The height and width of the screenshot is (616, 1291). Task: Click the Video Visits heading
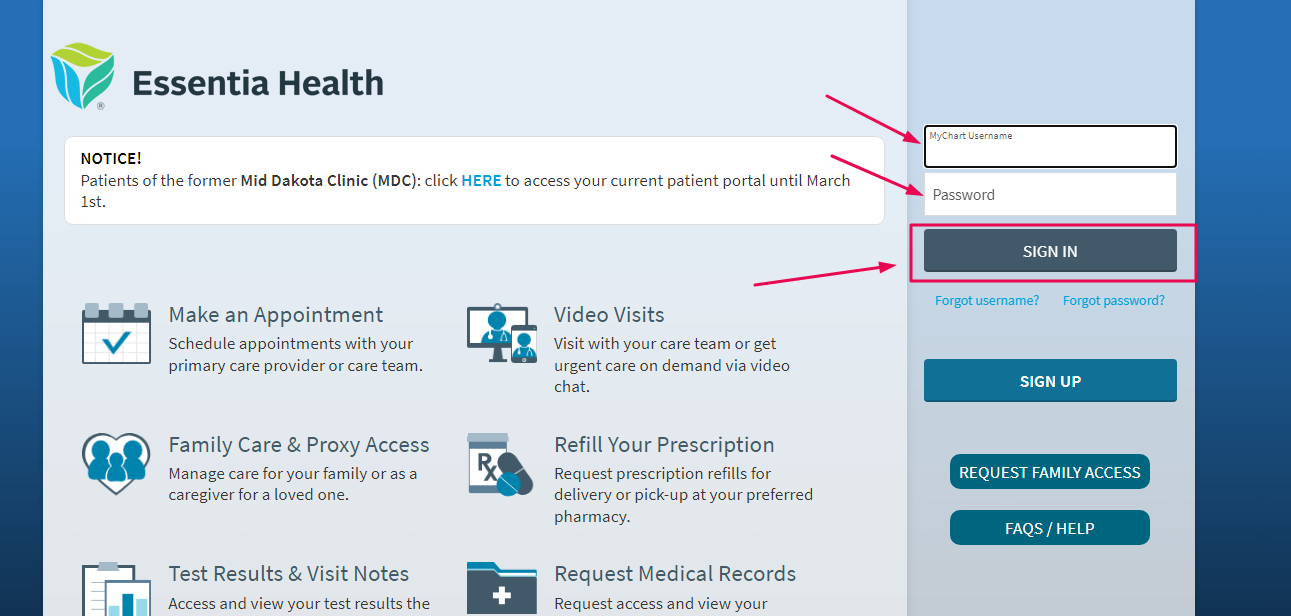(610, 315)
